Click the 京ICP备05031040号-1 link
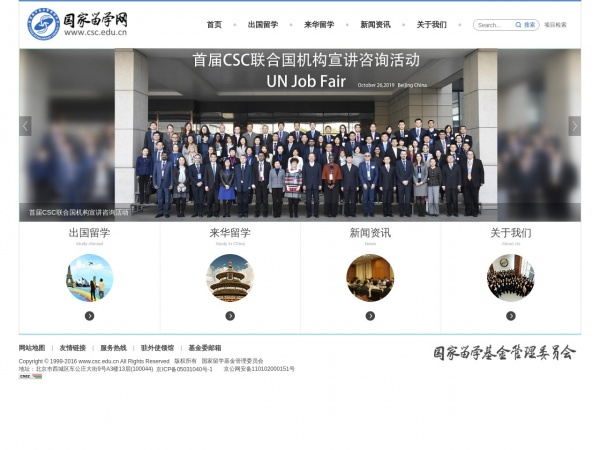Screen dimensions: 600x450 pyautogui.click(x=184, y=369)
